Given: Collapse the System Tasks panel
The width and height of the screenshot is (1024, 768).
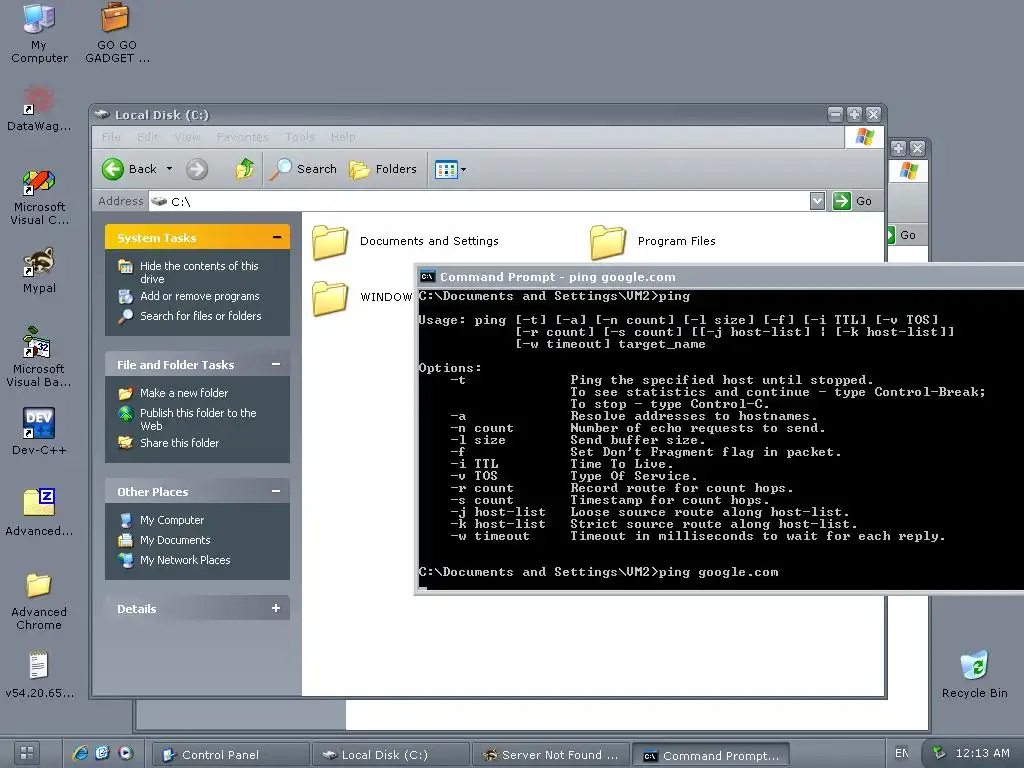Looking at the screenshot, I should point(277,237).
